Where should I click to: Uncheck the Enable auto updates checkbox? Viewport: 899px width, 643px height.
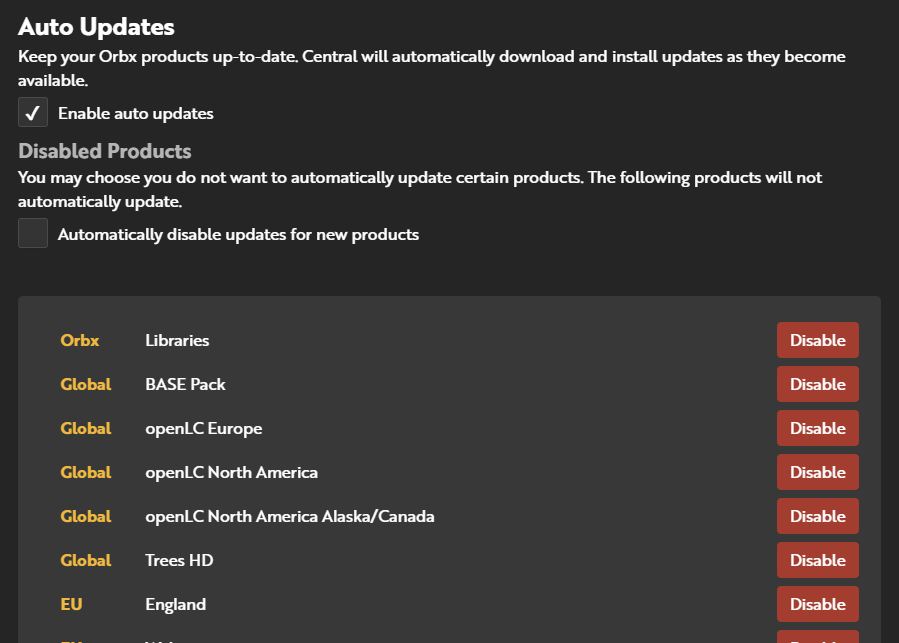[32, 112]
